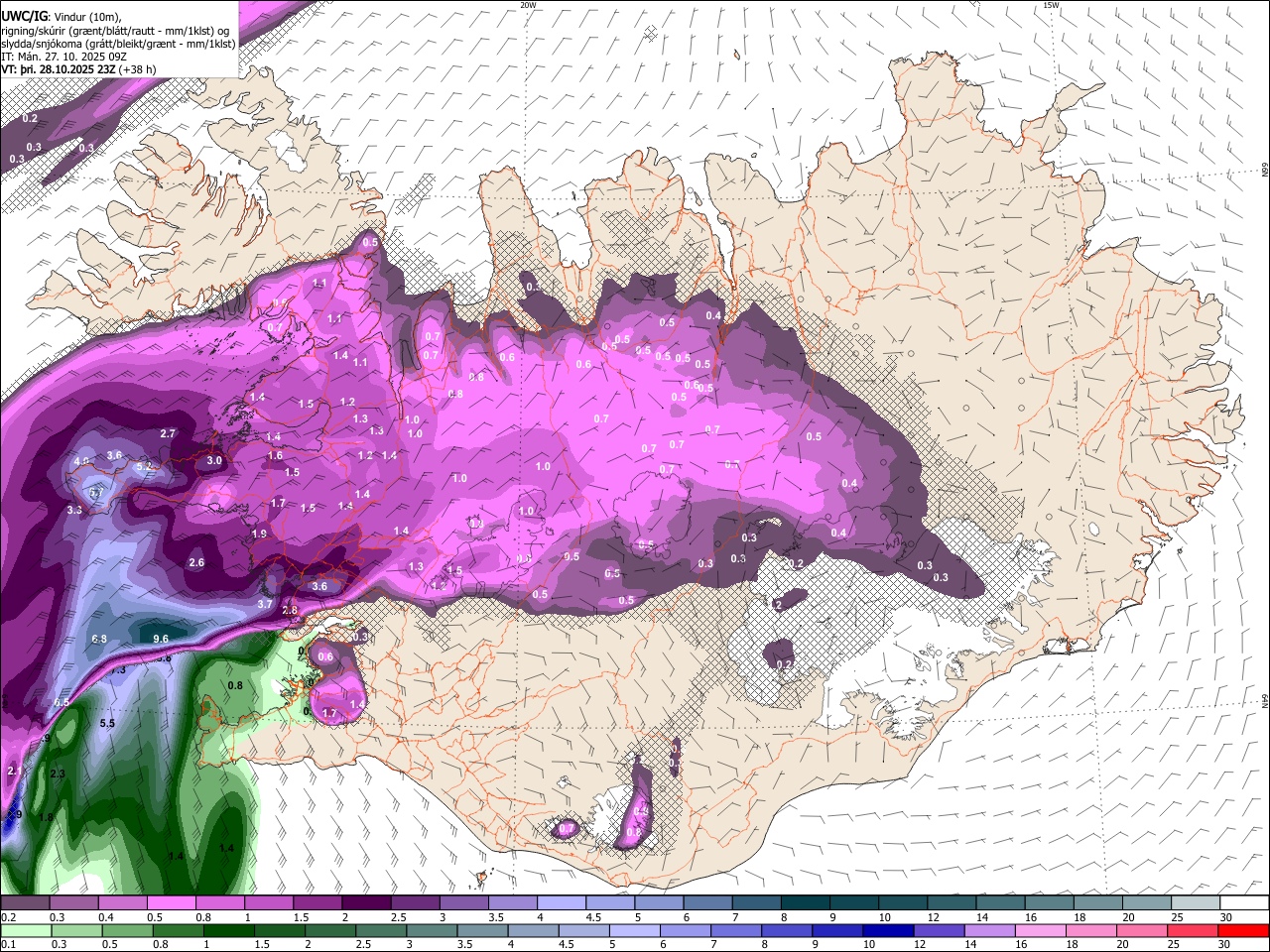Click the "3.3" value on the map

74,510
